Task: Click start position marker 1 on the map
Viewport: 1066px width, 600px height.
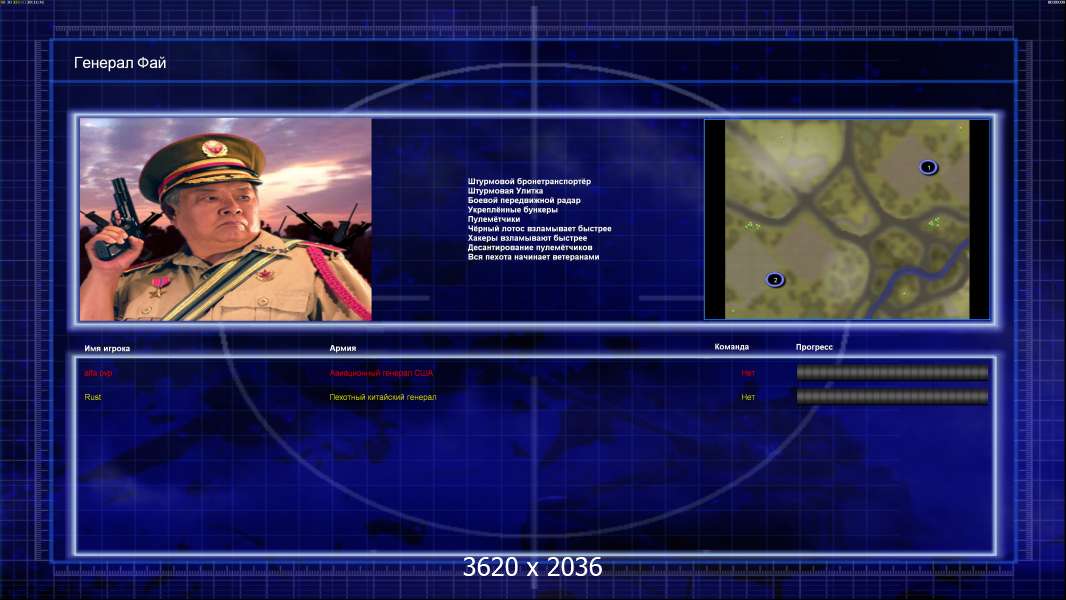Action: point(929,167)
